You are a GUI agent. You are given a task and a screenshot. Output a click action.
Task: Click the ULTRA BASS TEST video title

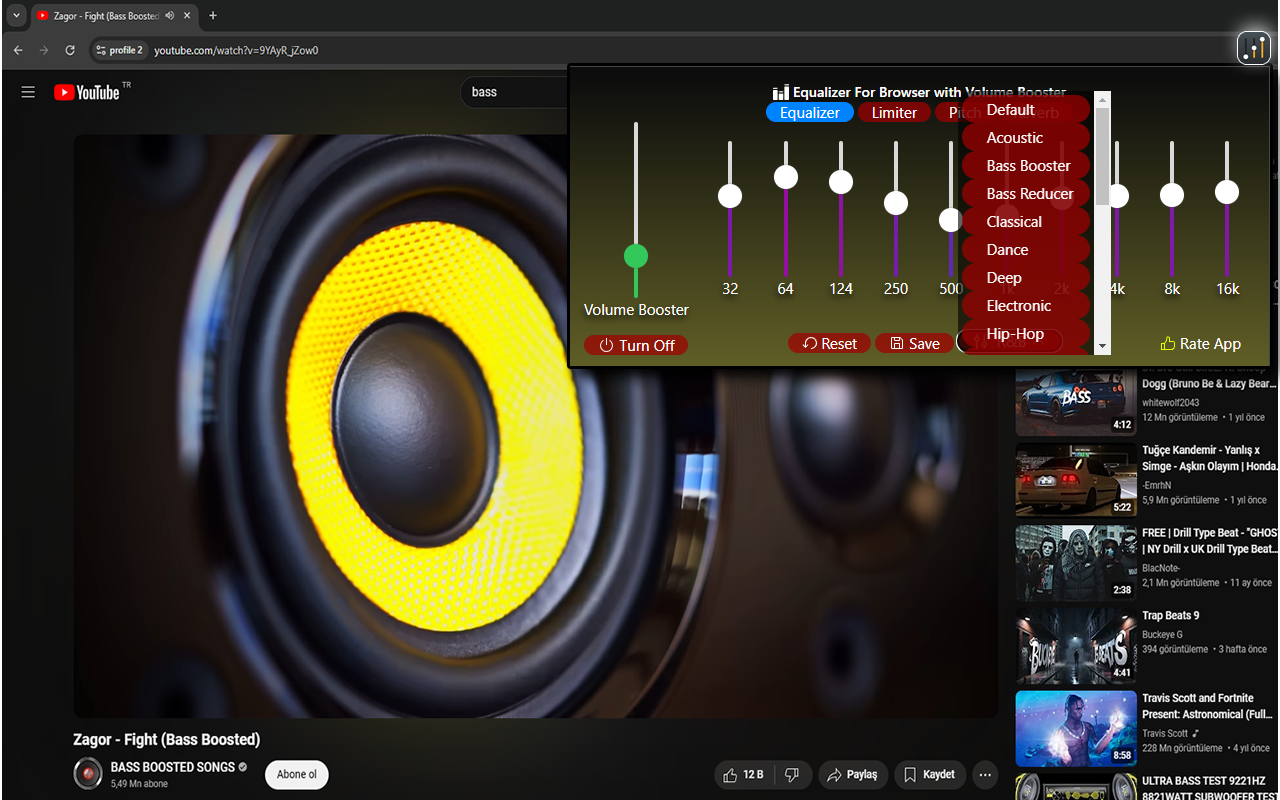click(1210, 788)
